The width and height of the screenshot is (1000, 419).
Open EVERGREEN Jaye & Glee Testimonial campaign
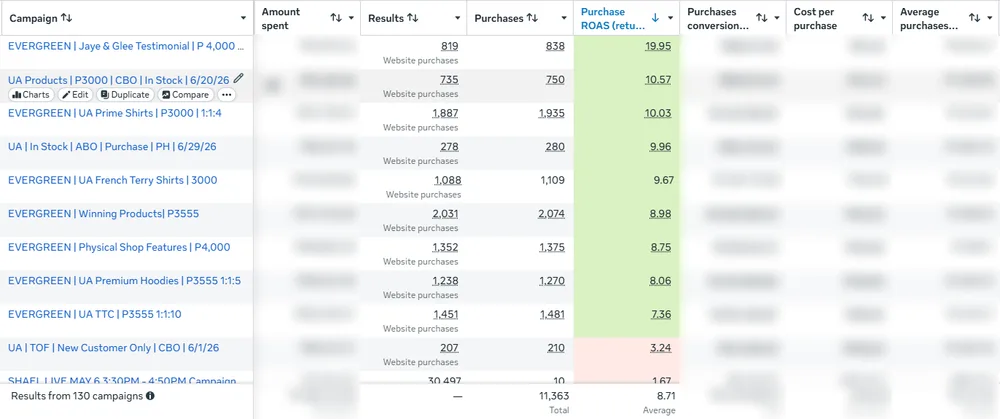[x=126, y=46]
